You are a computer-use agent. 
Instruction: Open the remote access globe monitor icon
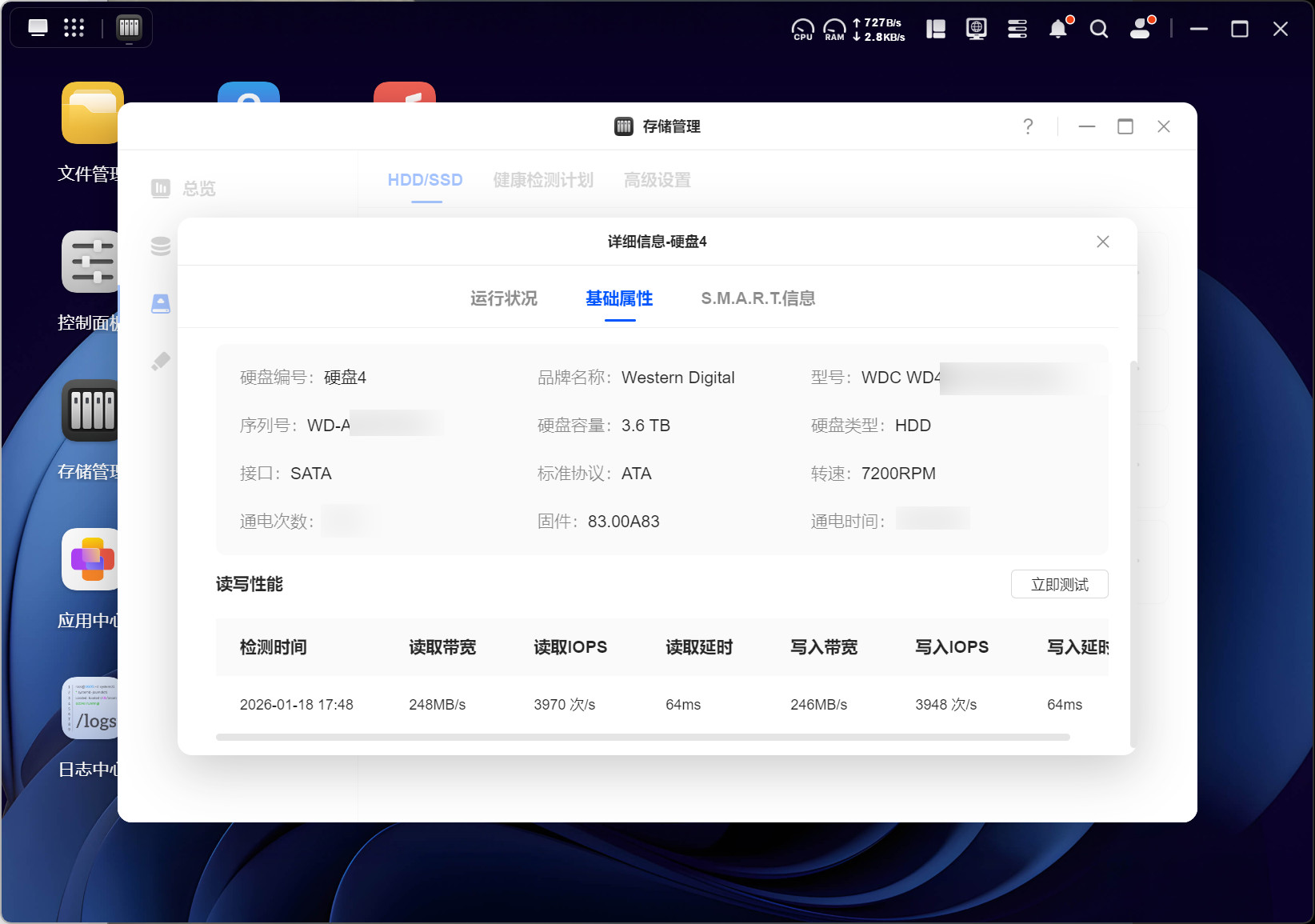pyautogui.click(x=977, y=30)
